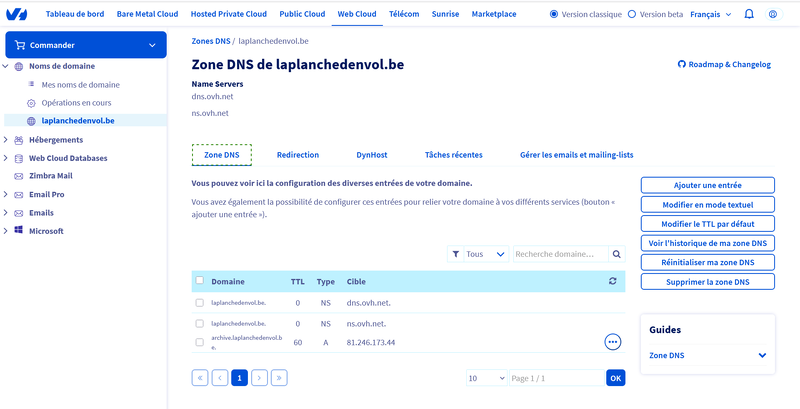The height and width of the screenshot is (409, 800).
Task: Check the box for the ns.ovh.net. NS row
Action: [200, 323]
